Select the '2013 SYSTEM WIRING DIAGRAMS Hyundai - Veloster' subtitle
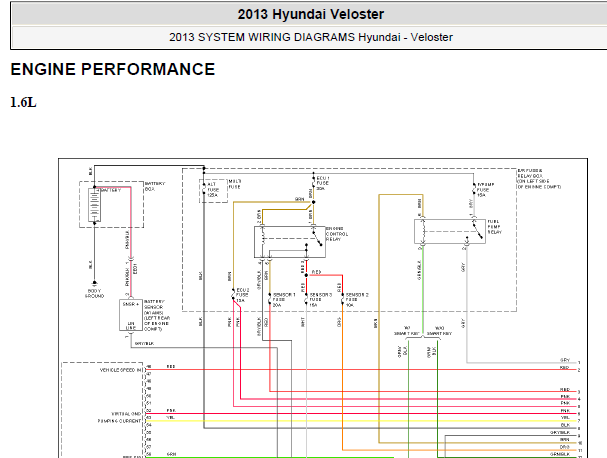 [310, 37]
